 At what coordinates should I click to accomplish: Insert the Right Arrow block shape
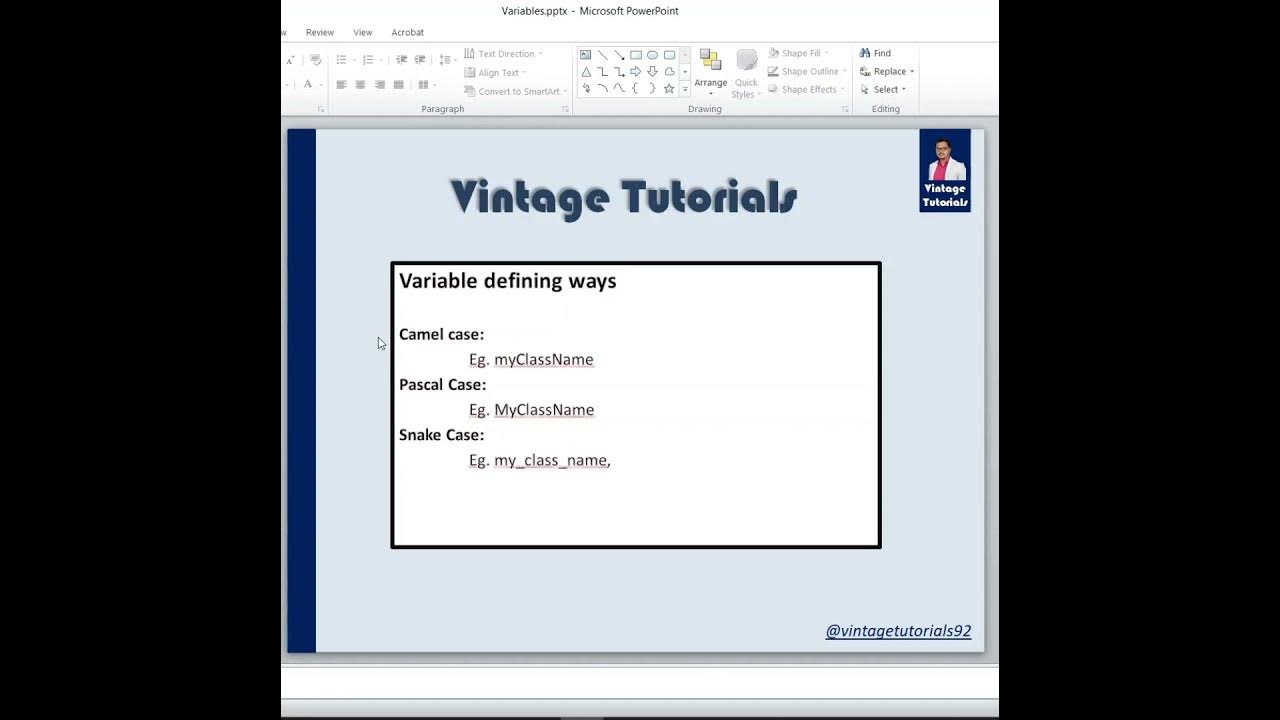(636, 72)
